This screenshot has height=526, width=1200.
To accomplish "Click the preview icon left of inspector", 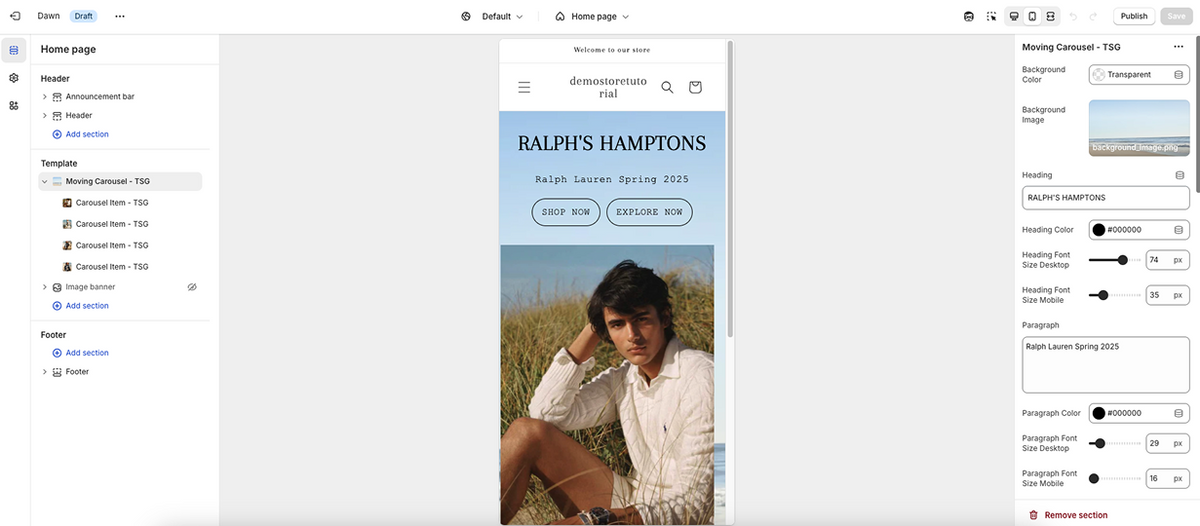I will (x=968, y=16).
